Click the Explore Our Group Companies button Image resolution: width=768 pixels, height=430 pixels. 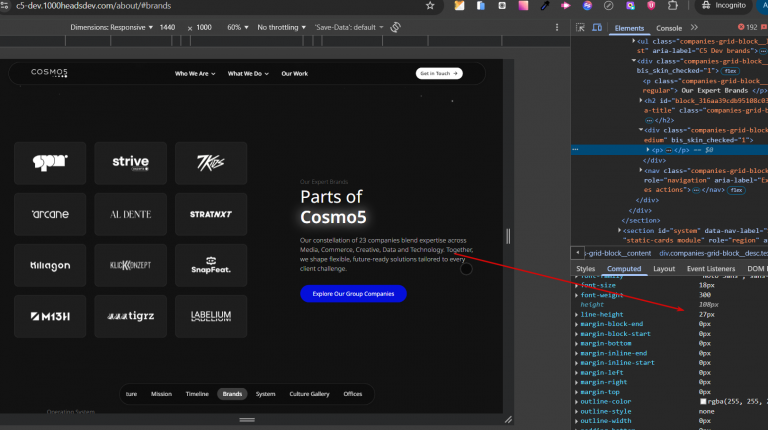(x=353, y=293)
